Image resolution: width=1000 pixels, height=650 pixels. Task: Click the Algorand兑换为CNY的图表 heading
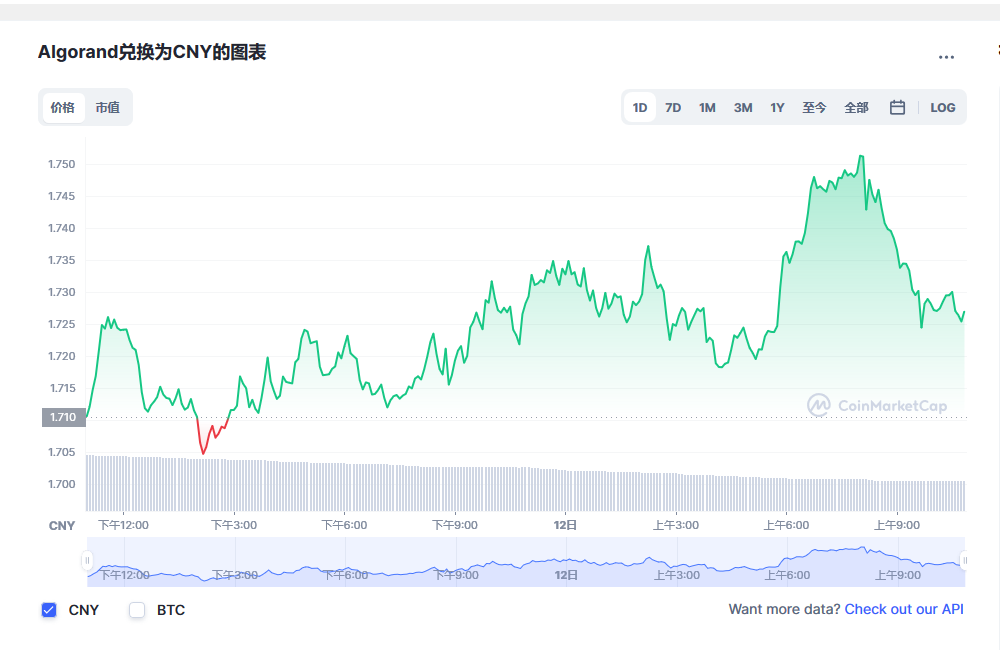[152, 52]
